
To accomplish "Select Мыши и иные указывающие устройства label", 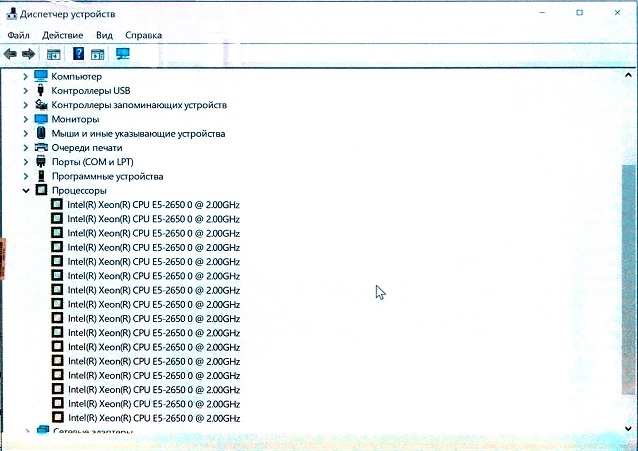I will (138, 134).
